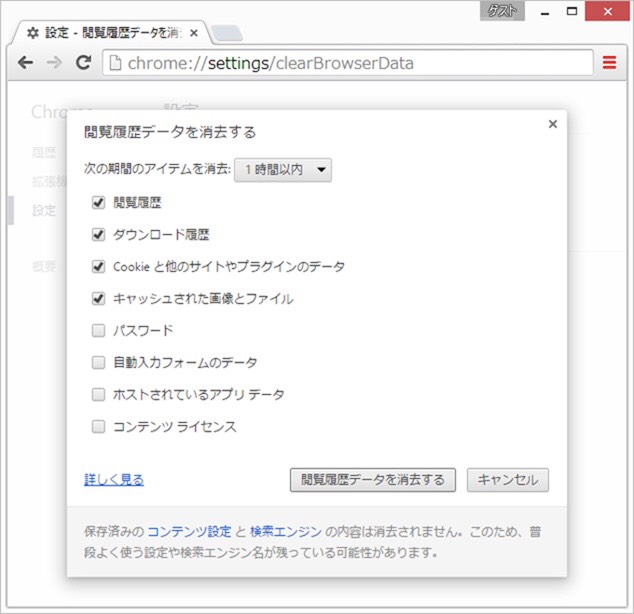The width and height of the screenshot is (634, 614).
Task: Open the コンテンツ設定 link
Action: (x=189, y=532)
